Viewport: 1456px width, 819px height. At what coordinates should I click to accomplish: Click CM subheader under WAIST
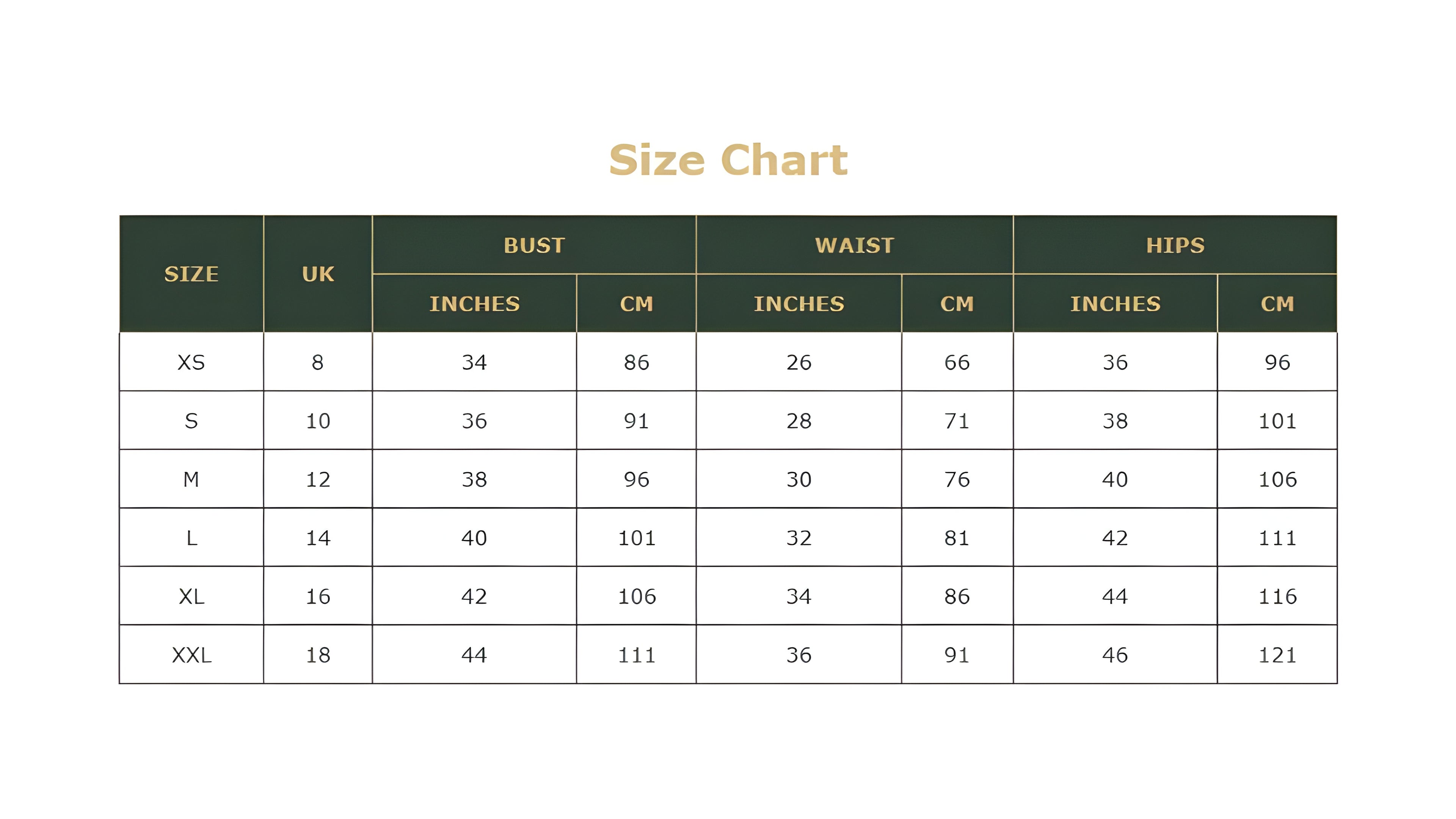pyautogui.click(x=957, y=304)
